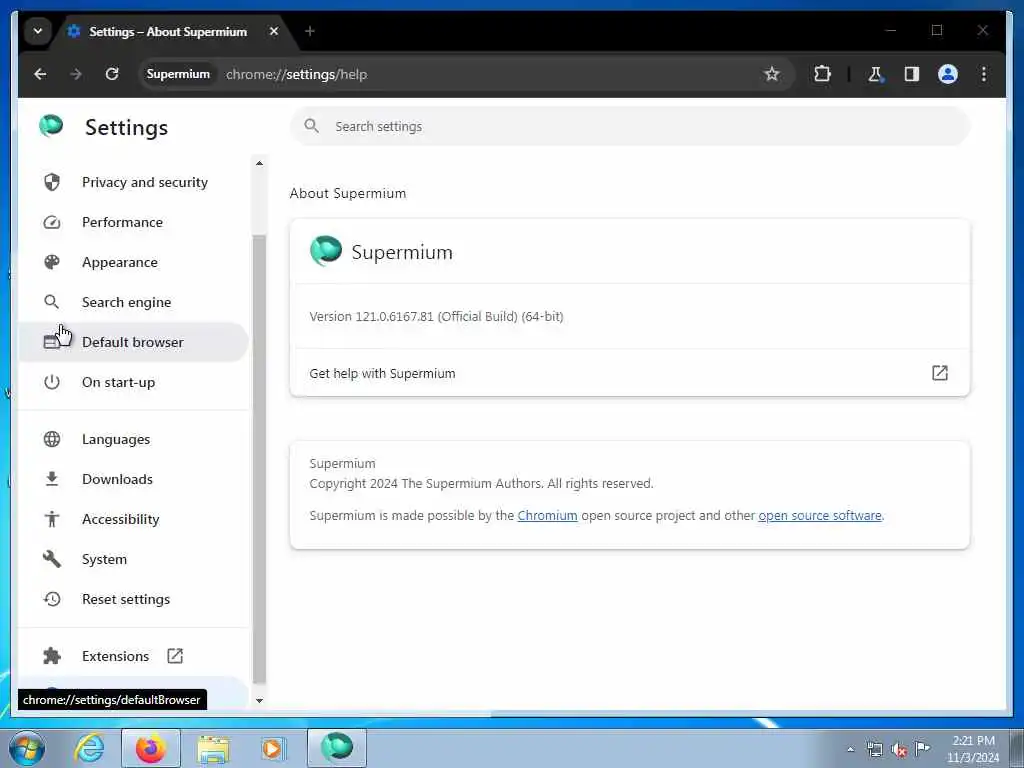
Task: Go to Languages settings
Action: [133, 440]
